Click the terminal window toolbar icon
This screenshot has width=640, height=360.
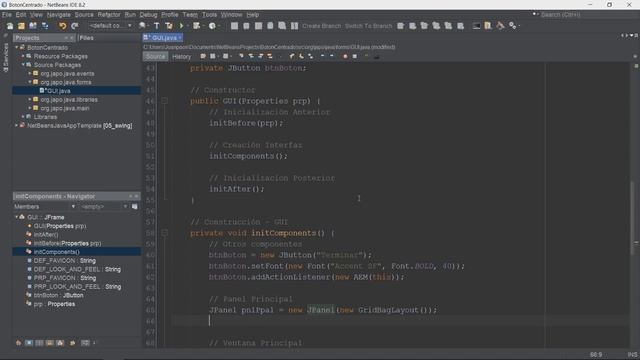click(x=476, y=26)
